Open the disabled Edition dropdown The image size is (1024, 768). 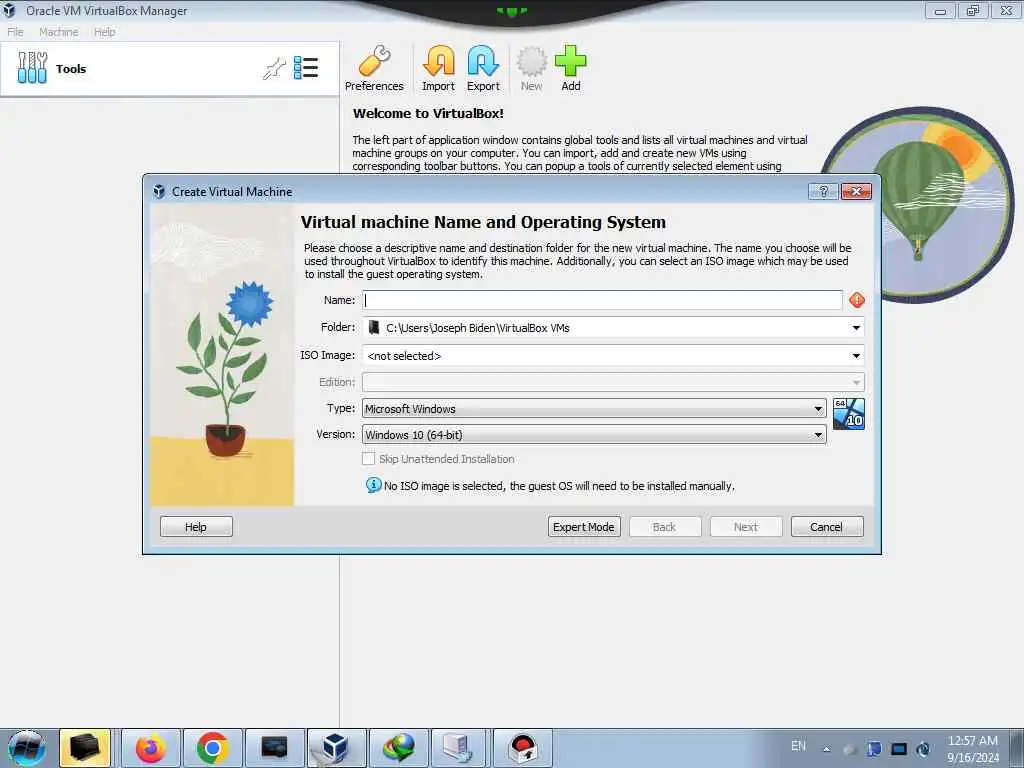click(x=613, y=382)
